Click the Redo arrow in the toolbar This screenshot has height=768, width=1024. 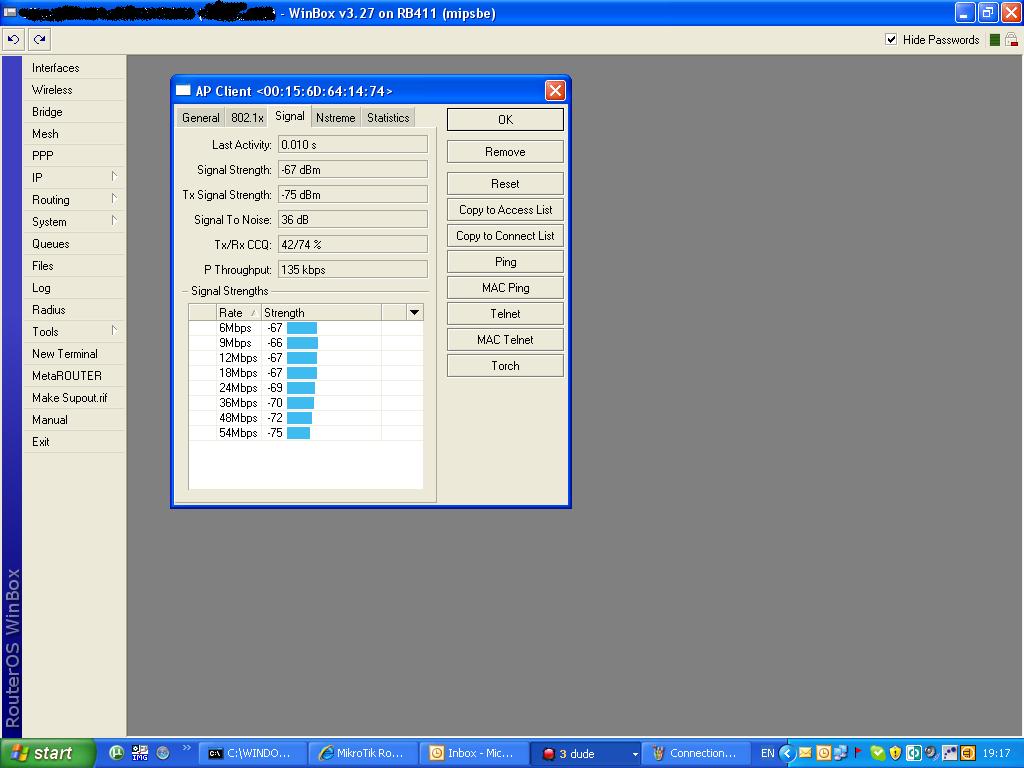[x=39, y=40]
